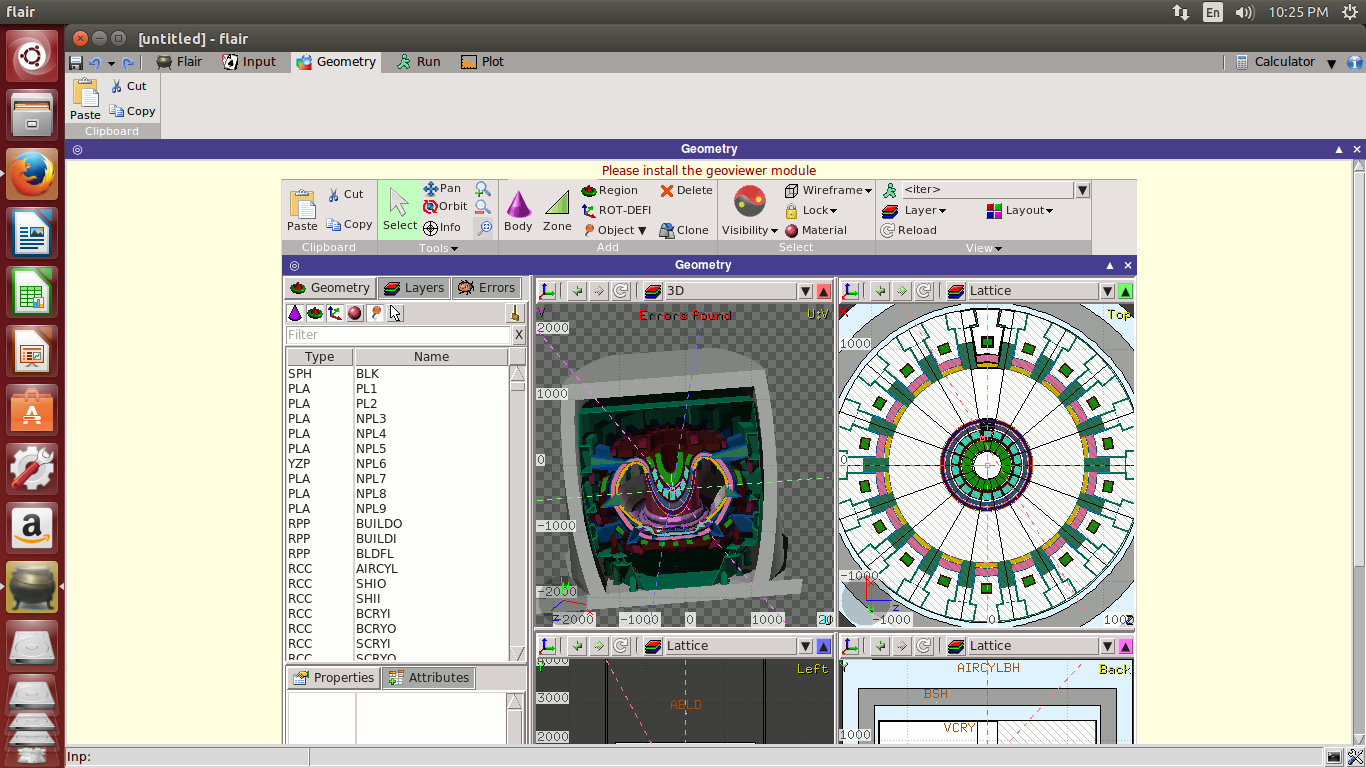The height and width of the screenshot is (768, 1366).
Task: Copy in the Geometry ribbon clipboard
Action: (349, 225)
